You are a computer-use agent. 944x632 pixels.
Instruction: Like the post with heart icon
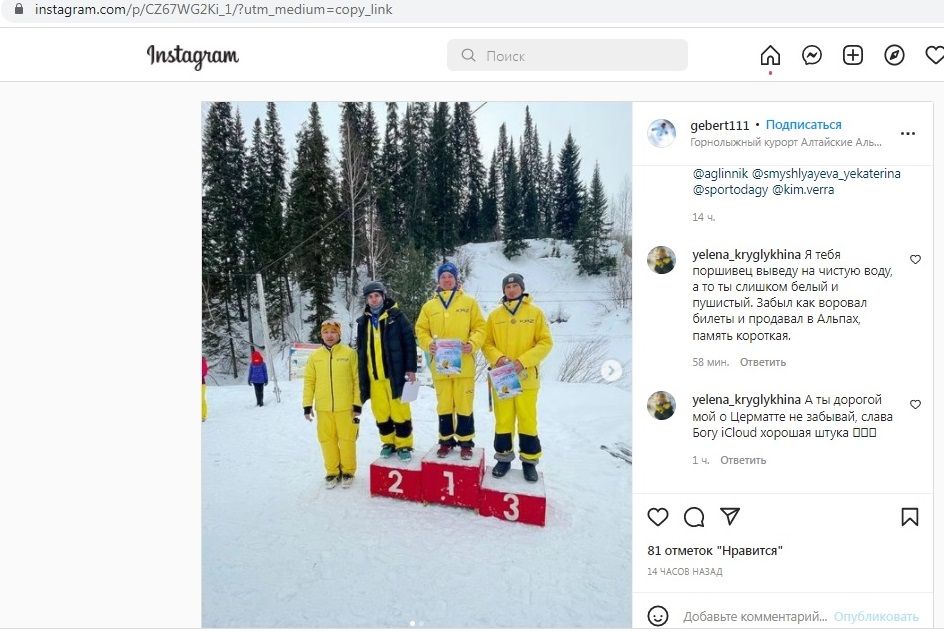point(657,516)
